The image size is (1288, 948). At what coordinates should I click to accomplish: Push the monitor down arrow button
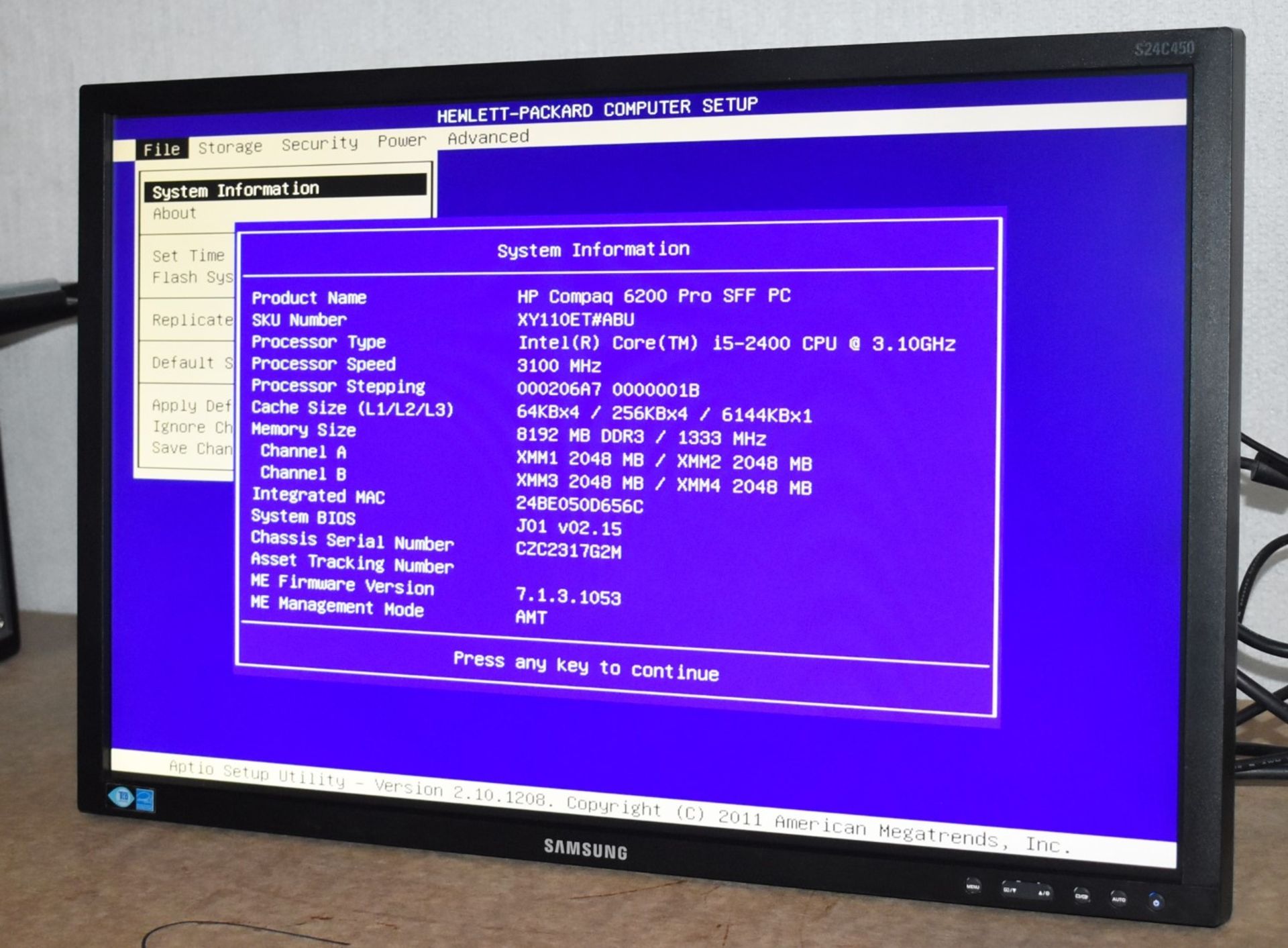[x=1010, y=890]
